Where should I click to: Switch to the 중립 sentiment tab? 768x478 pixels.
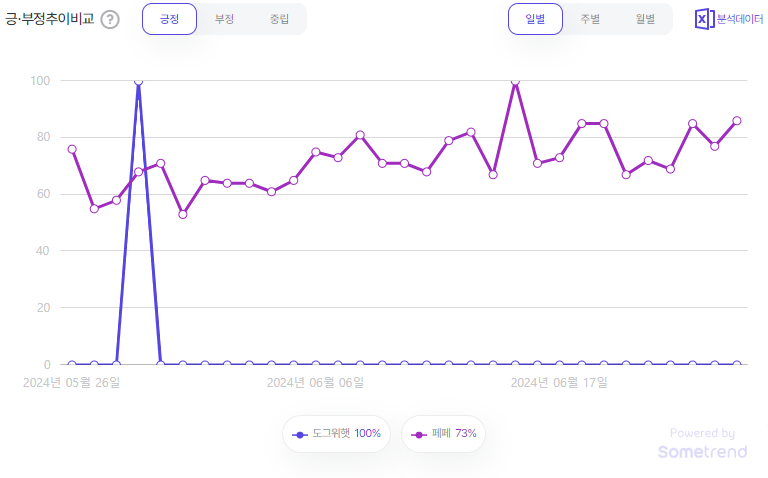point(279,19)
